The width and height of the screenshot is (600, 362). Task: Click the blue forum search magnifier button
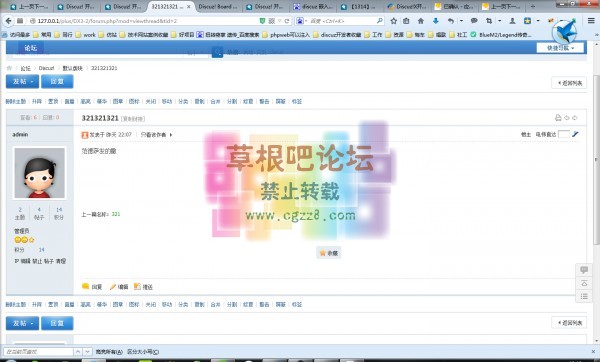point(217,52)
